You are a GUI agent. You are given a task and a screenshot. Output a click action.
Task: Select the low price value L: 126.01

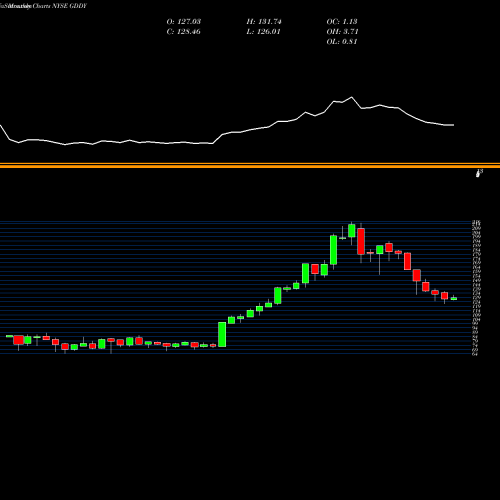(x=263, y=32)
